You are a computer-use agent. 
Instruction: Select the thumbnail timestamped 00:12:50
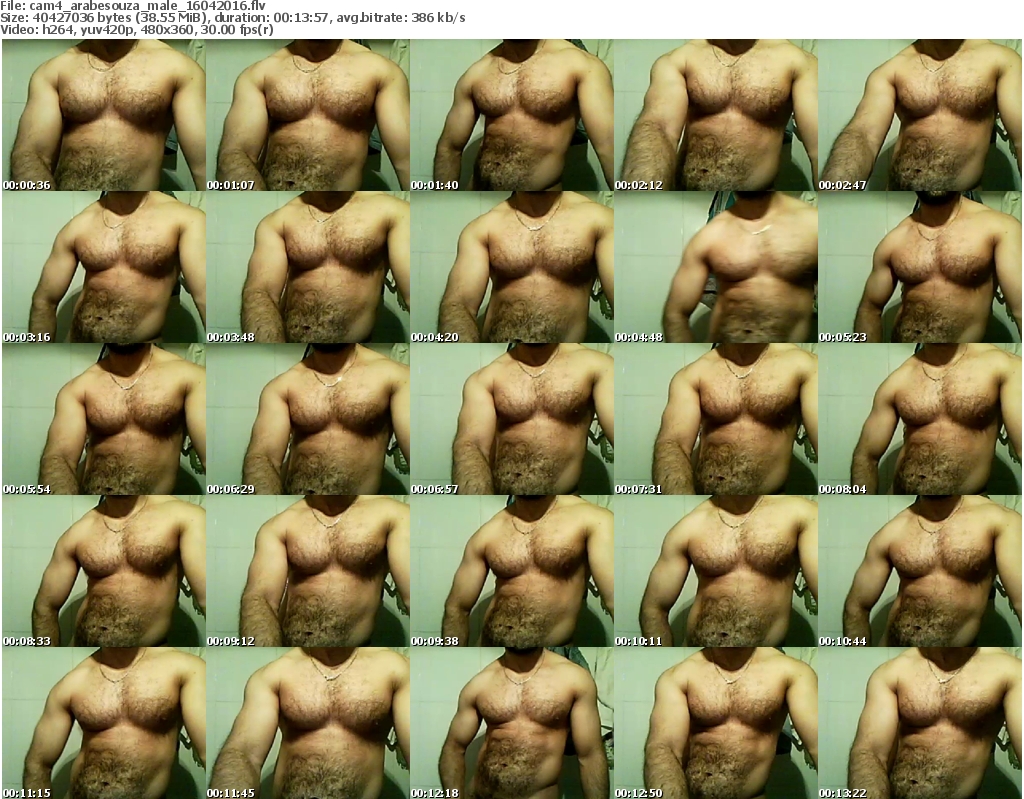(x=716, y=723)
